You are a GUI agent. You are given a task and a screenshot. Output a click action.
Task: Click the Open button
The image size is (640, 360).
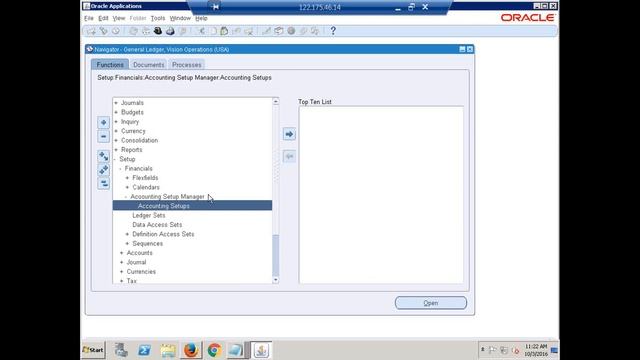(x=431, y=303)
